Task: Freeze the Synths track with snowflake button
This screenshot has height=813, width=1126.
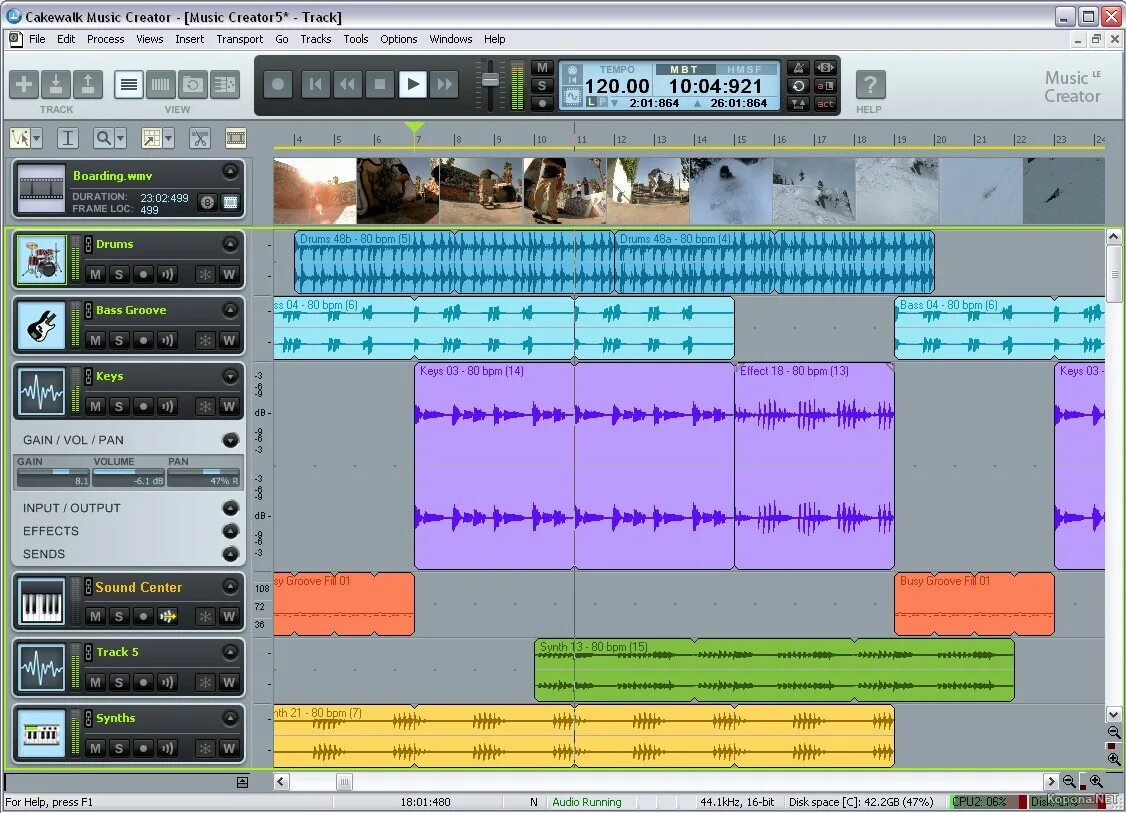Action: 205,748
